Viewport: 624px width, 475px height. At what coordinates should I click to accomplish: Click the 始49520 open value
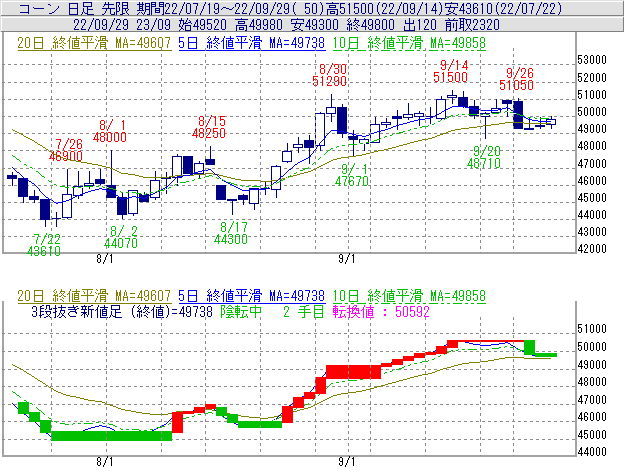tap(203, 25)
